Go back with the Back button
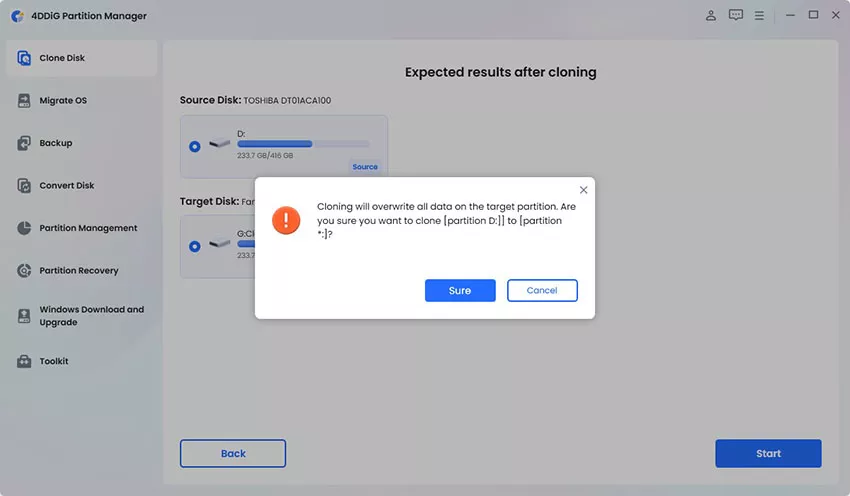The height and width of the screenshot is (496, 850). tap(233, 453)
